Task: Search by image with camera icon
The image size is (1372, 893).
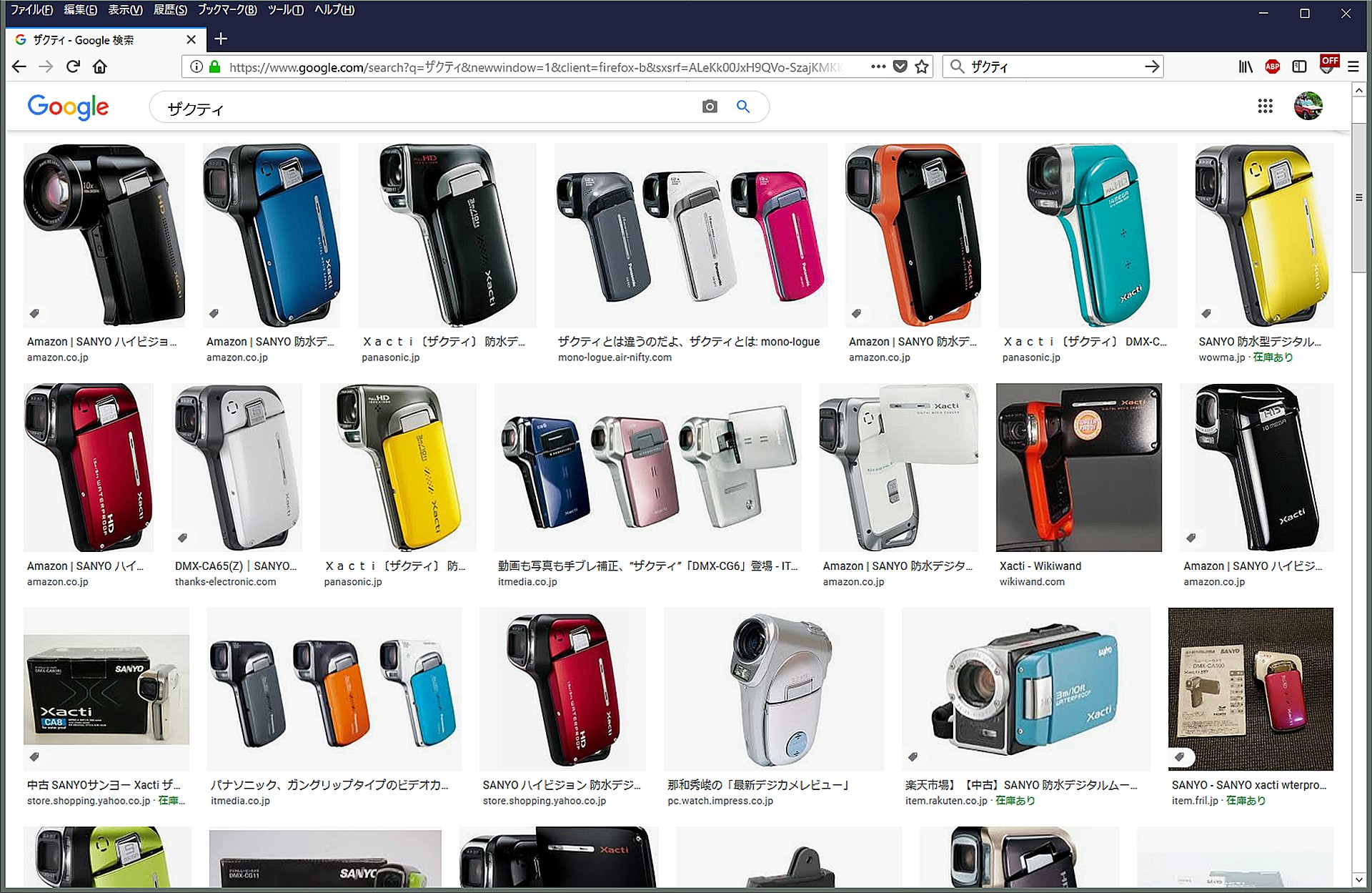Action: [x=710, y=107]
